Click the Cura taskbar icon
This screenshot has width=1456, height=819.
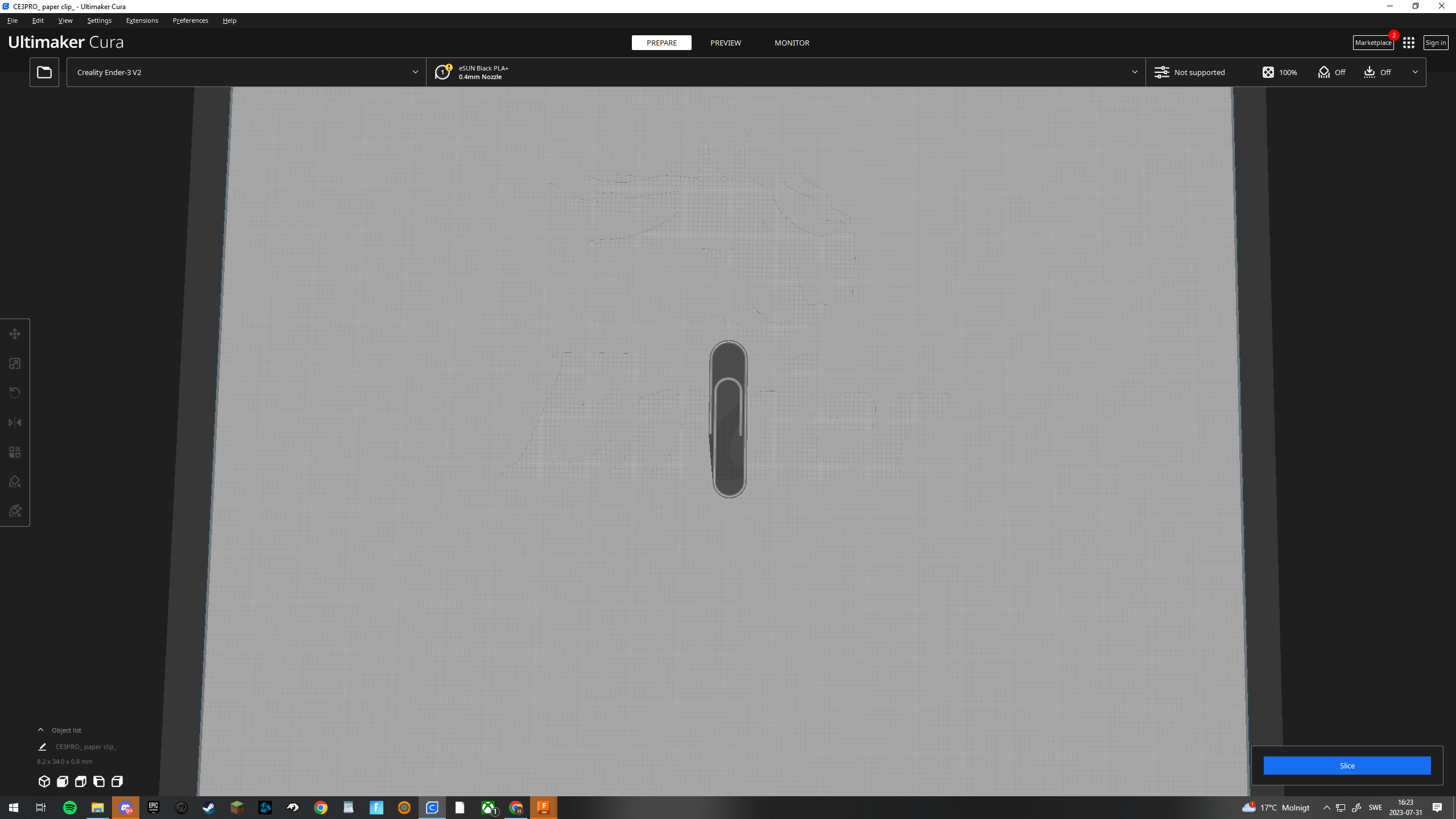coord(432,808)
